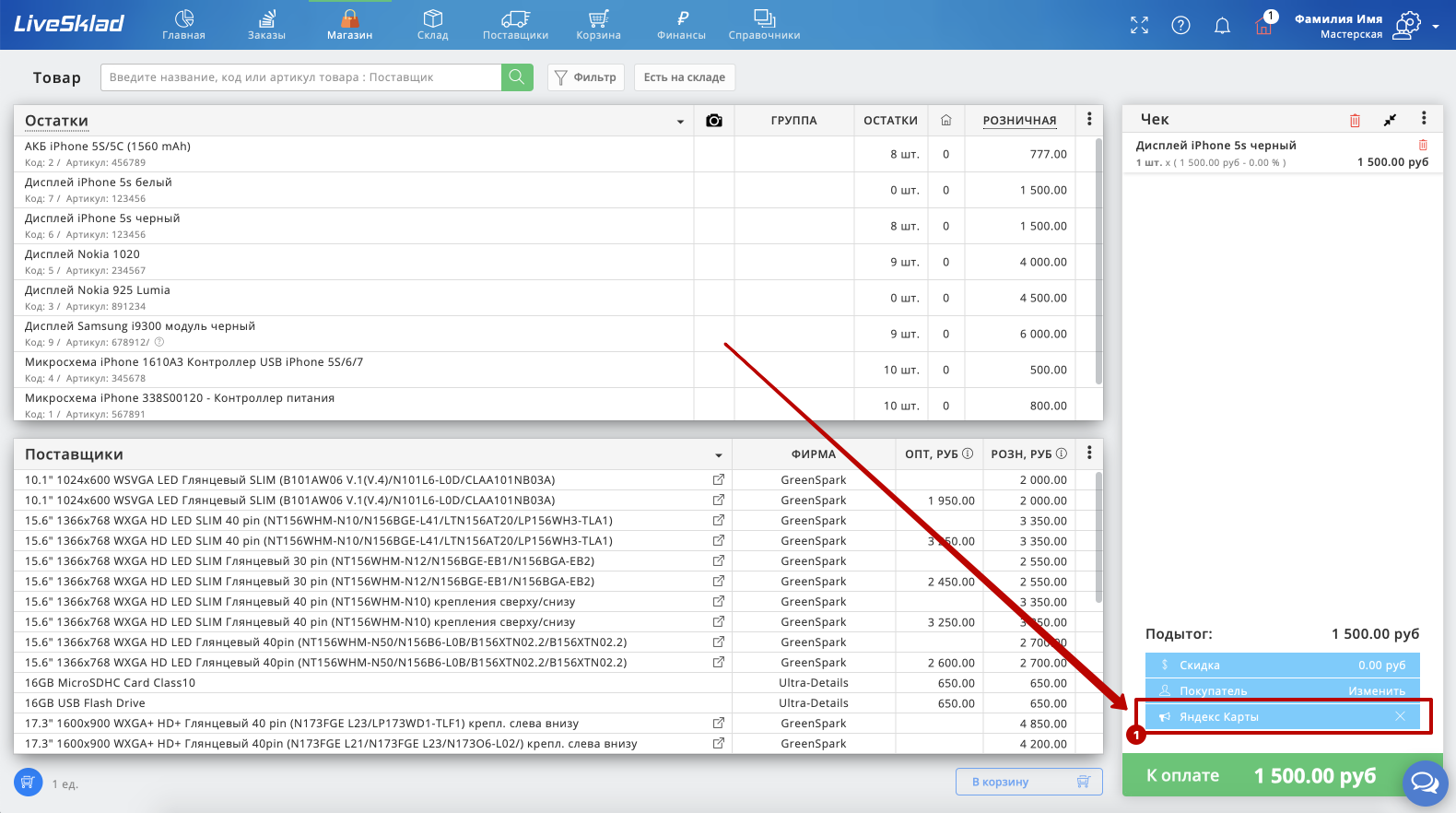
Task: Click info icon beside Артикул 678912/
Action: [159, 342]
